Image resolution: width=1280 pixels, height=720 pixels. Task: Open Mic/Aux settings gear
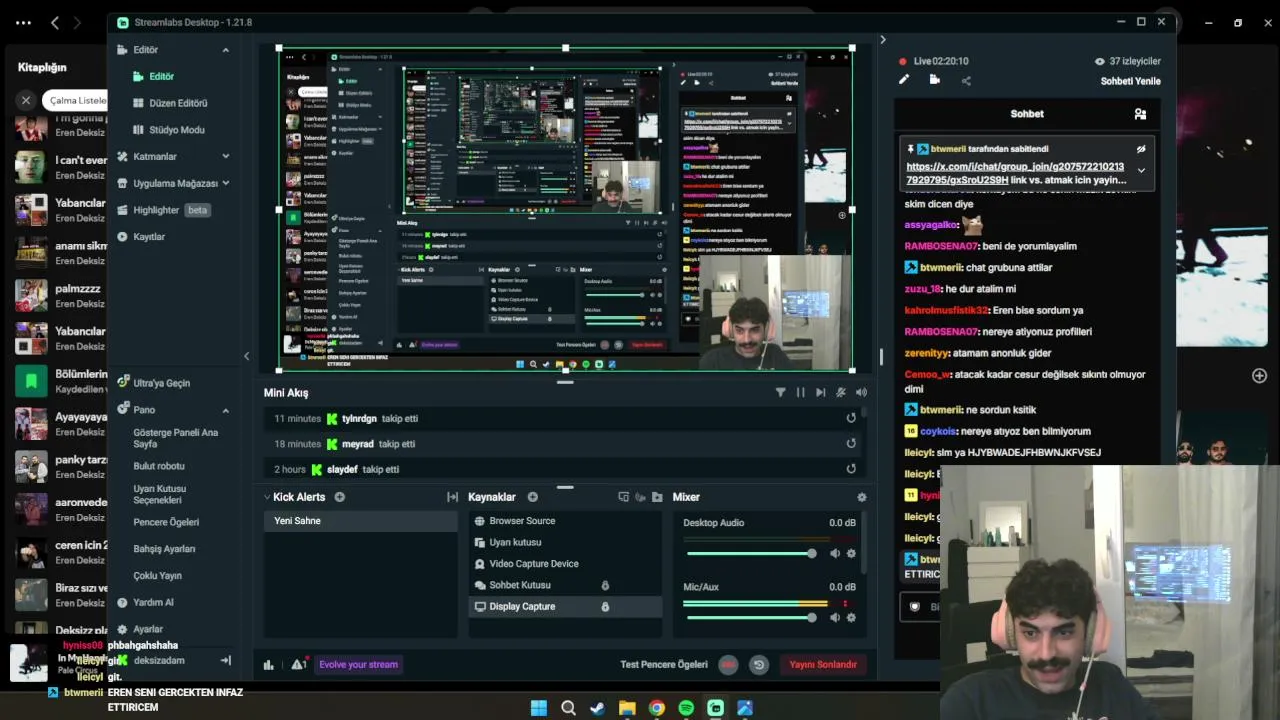coord(851,618)
